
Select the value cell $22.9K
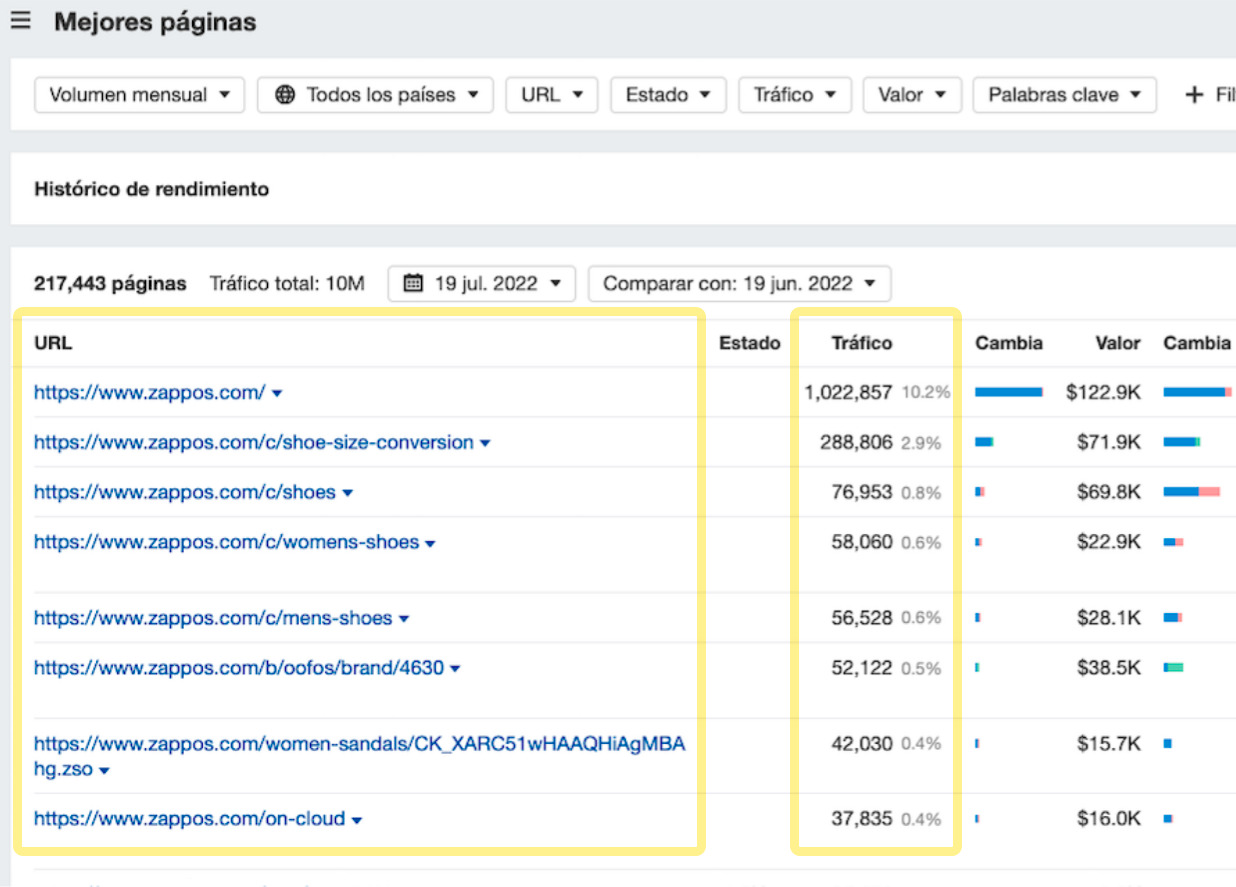click(x=1109, y=543)
